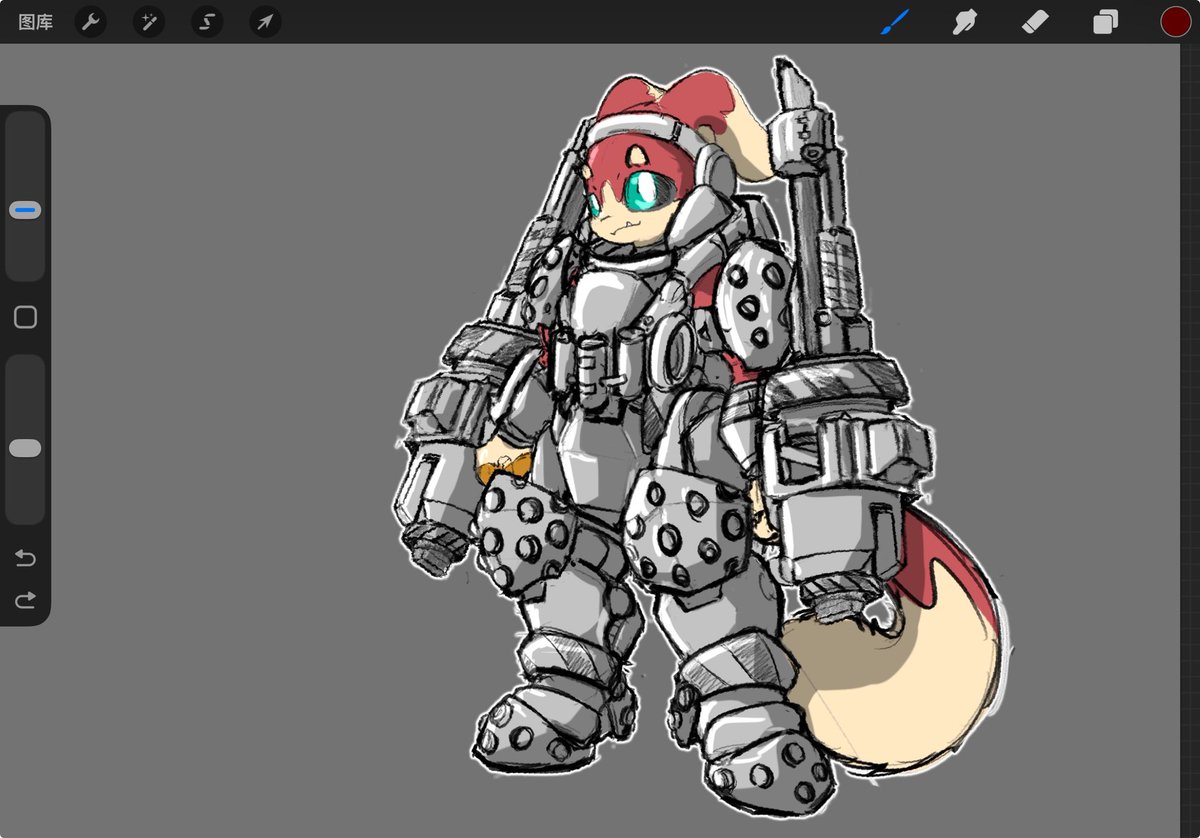Open the Actions wrench menu
The image size is (1200, 838).
tap(91, 22)
